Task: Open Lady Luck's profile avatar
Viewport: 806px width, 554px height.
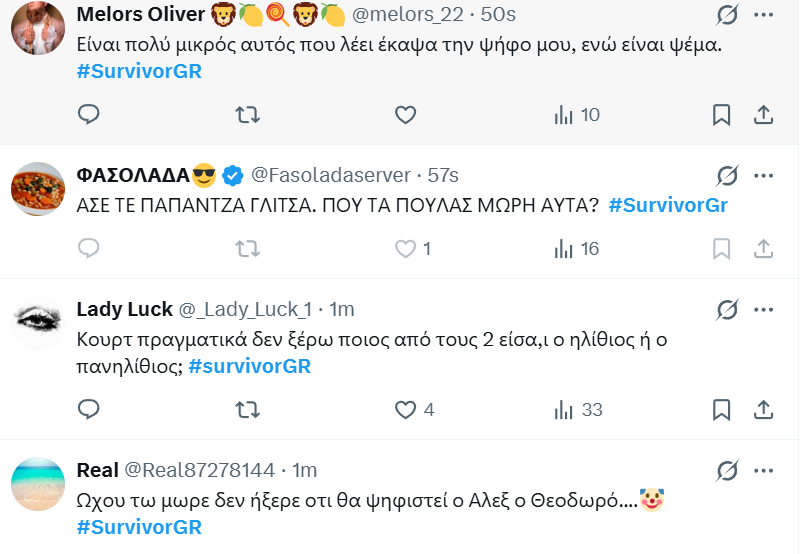Action: pos(38,322)
